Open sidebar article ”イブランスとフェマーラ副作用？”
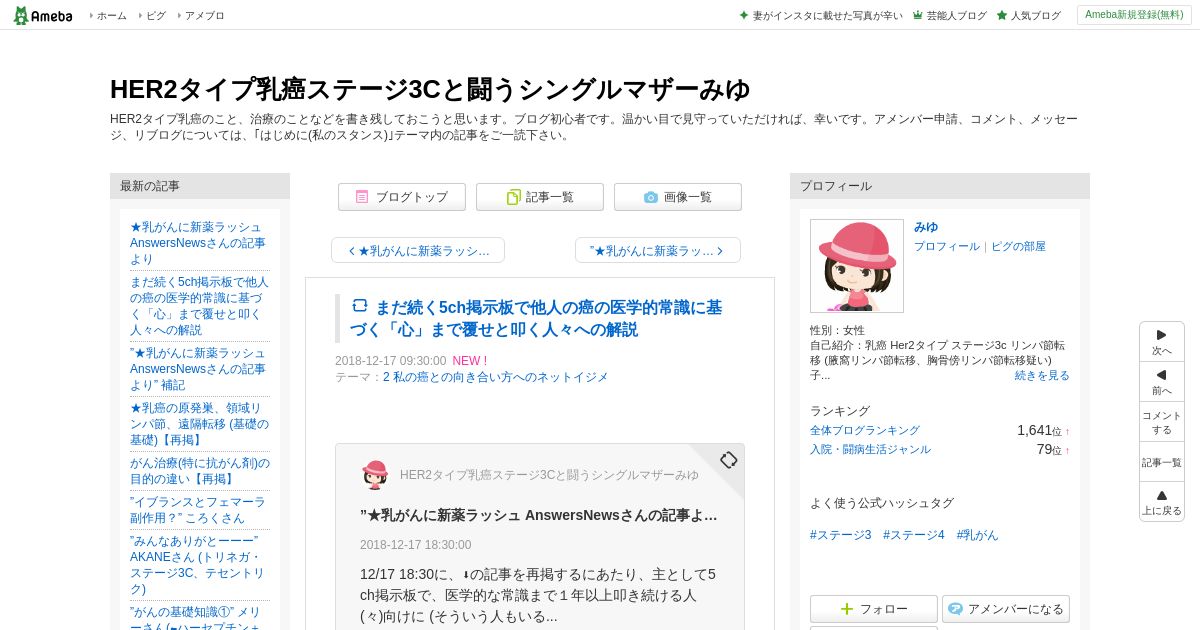This screenshot has width=1200, height=630. tap(198, 510)
